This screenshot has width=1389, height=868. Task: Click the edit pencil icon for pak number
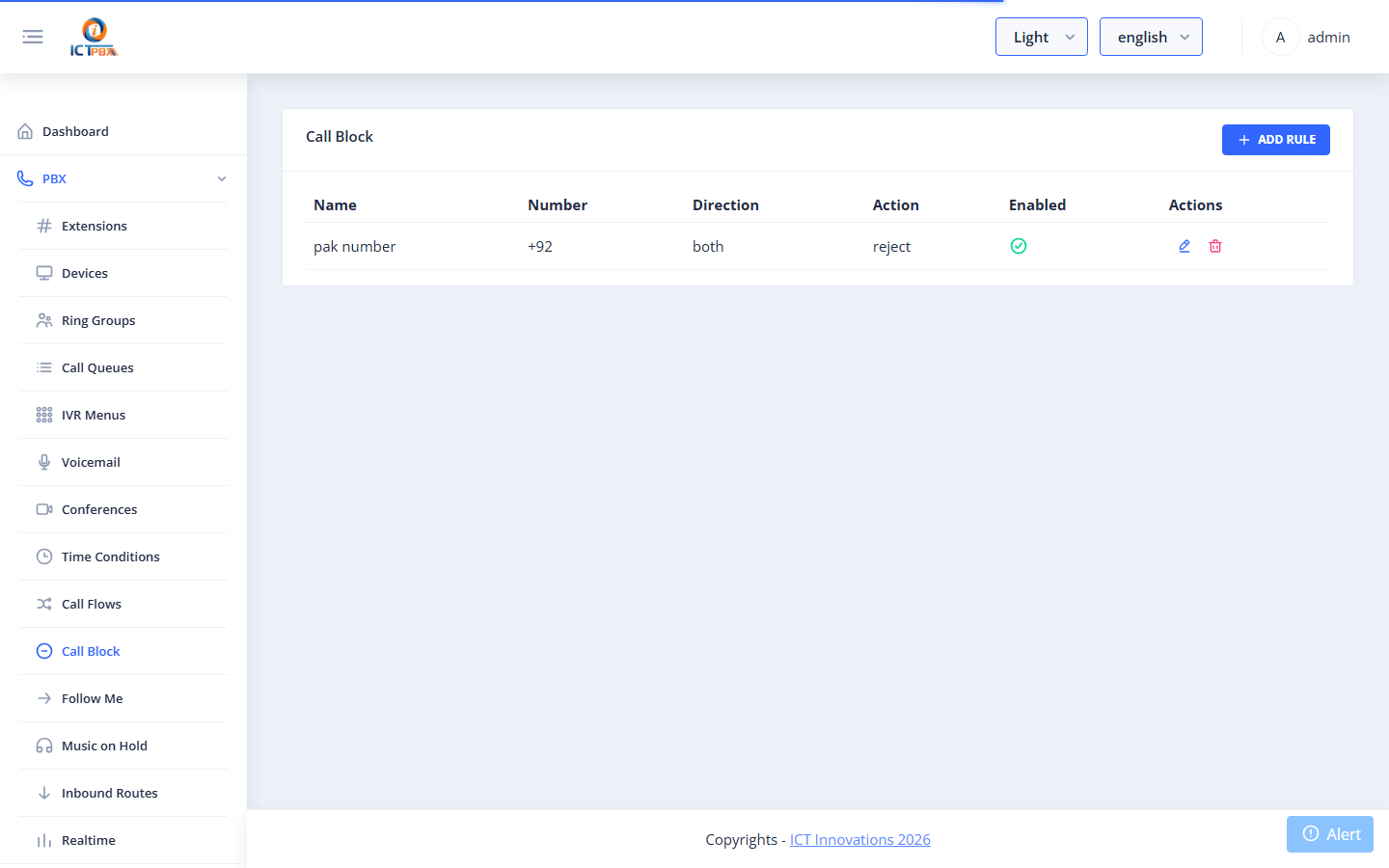tap(1185, 246)
